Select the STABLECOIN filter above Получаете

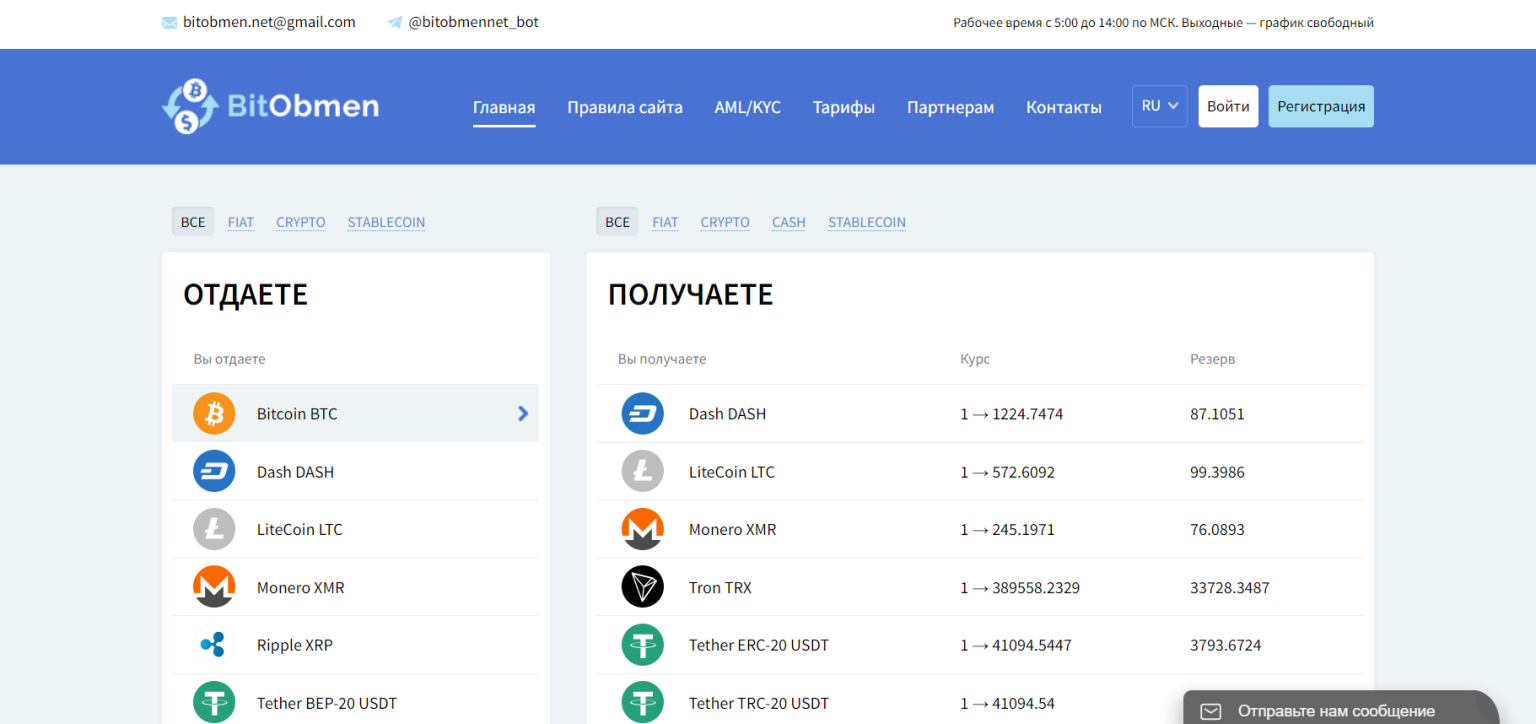867,222
